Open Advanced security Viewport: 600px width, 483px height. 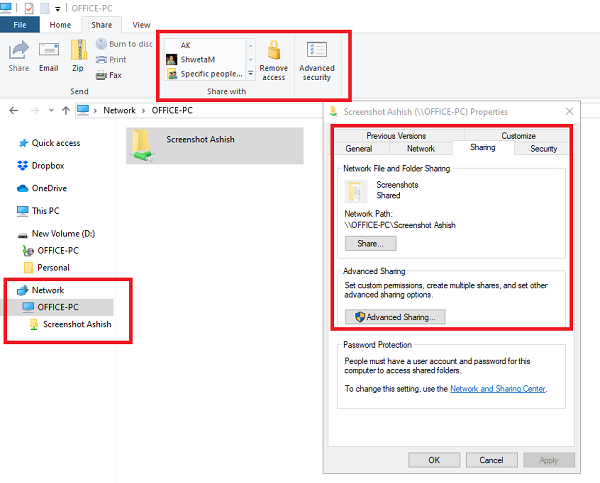[317, 60]
